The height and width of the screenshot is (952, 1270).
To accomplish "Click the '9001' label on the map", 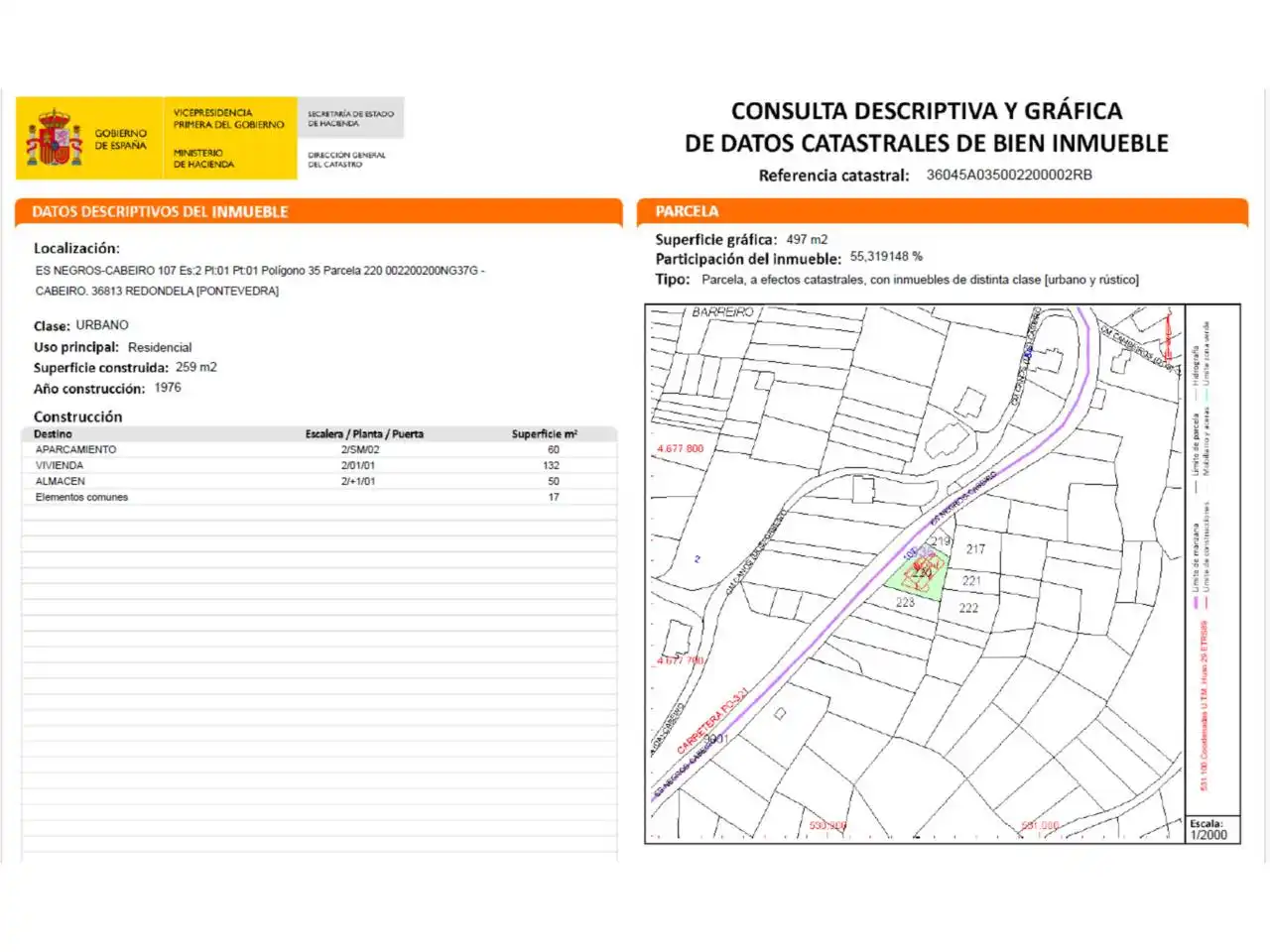I will 716,740.
